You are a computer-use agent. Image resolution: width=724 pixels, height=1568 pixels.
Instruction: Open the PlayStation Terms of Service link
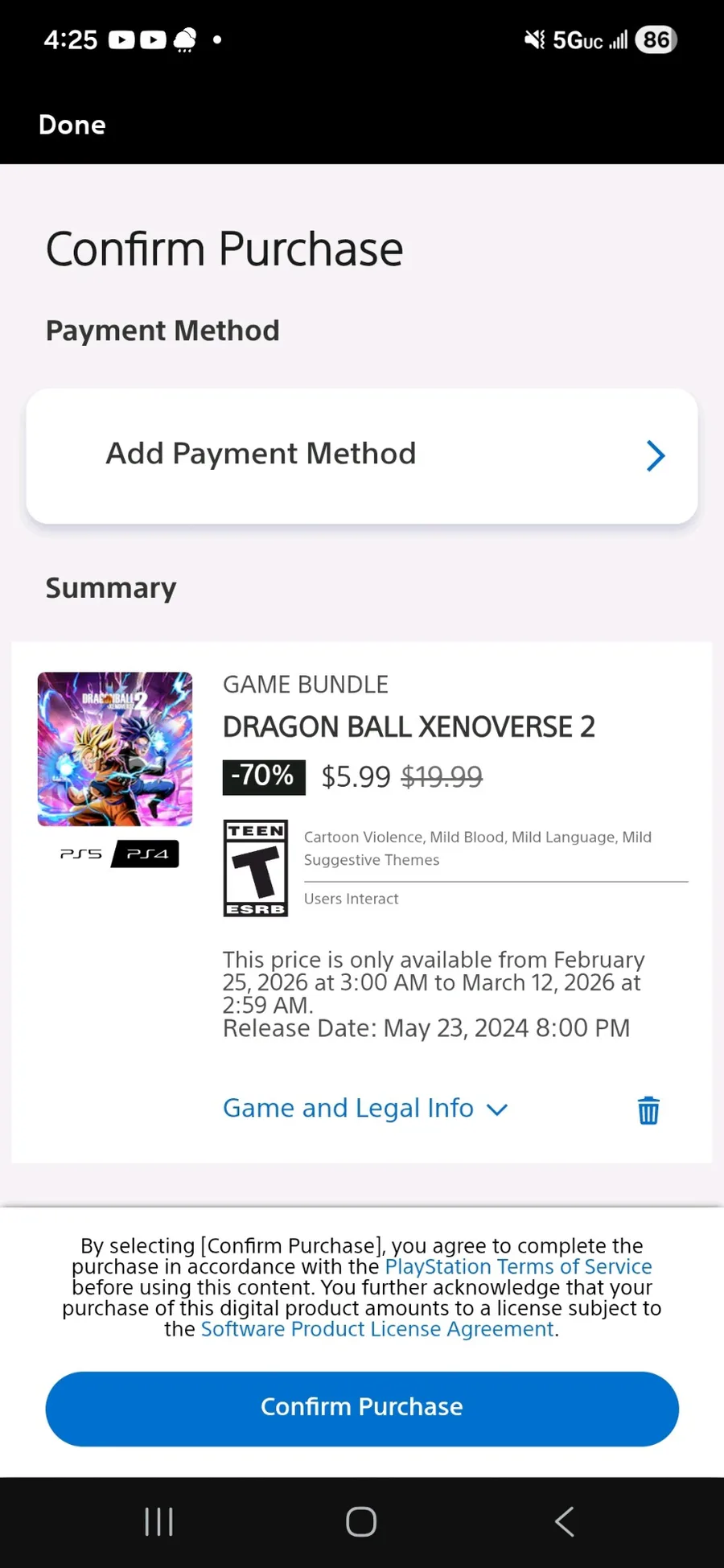click(518, 1266)
